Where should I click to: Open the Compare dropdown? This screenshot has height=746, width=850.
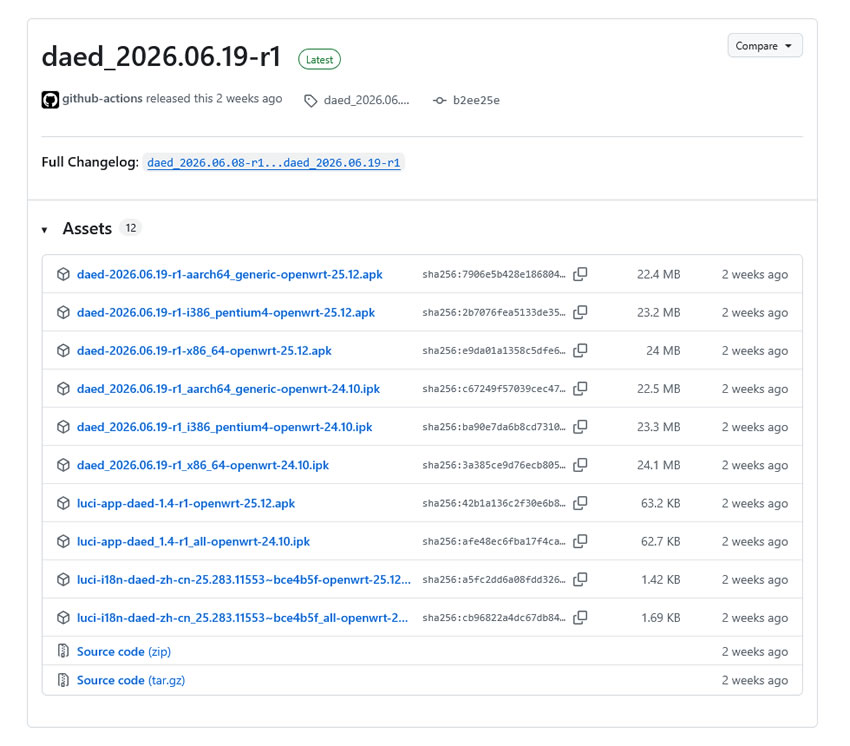[x=764, y=46]
